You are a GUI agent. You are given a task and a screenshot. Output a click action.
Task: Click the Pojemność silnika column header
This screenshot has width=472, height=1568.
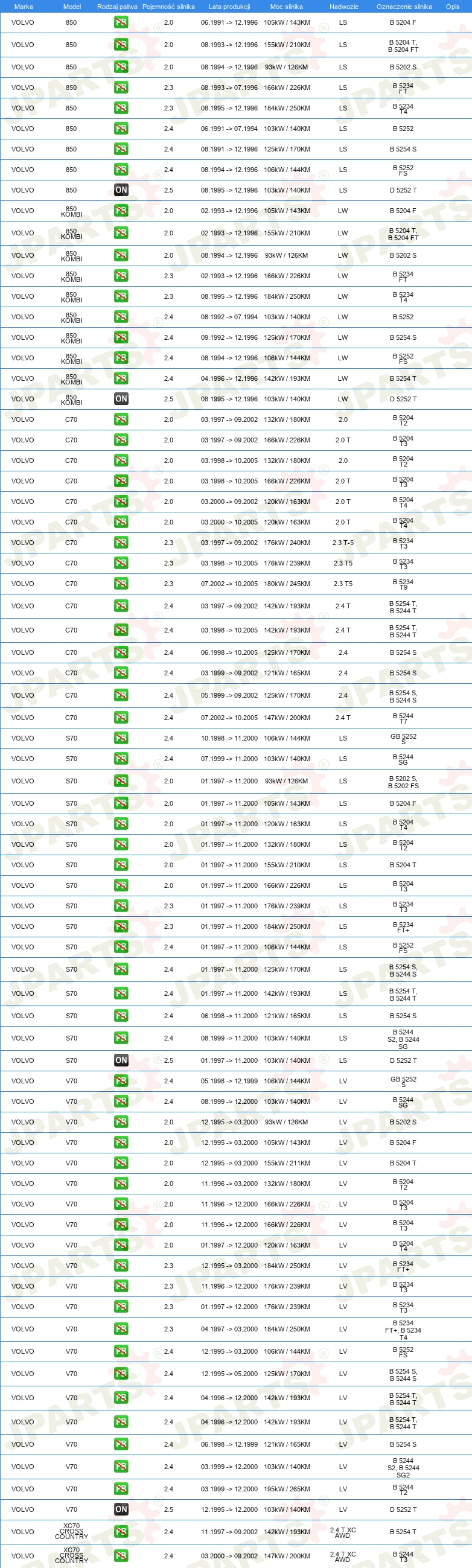[x=169, y=7]
